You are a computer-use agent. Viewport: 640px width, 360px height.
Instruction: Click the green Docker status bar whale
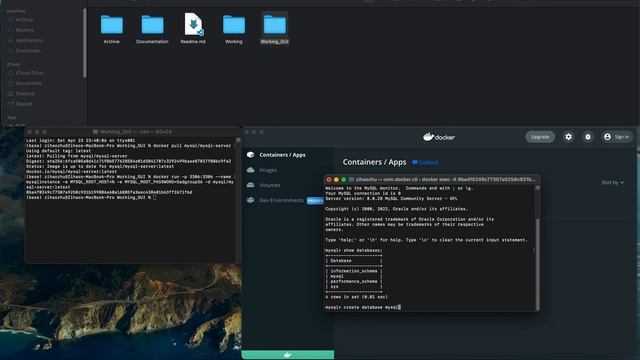click(x=288, y=355)
